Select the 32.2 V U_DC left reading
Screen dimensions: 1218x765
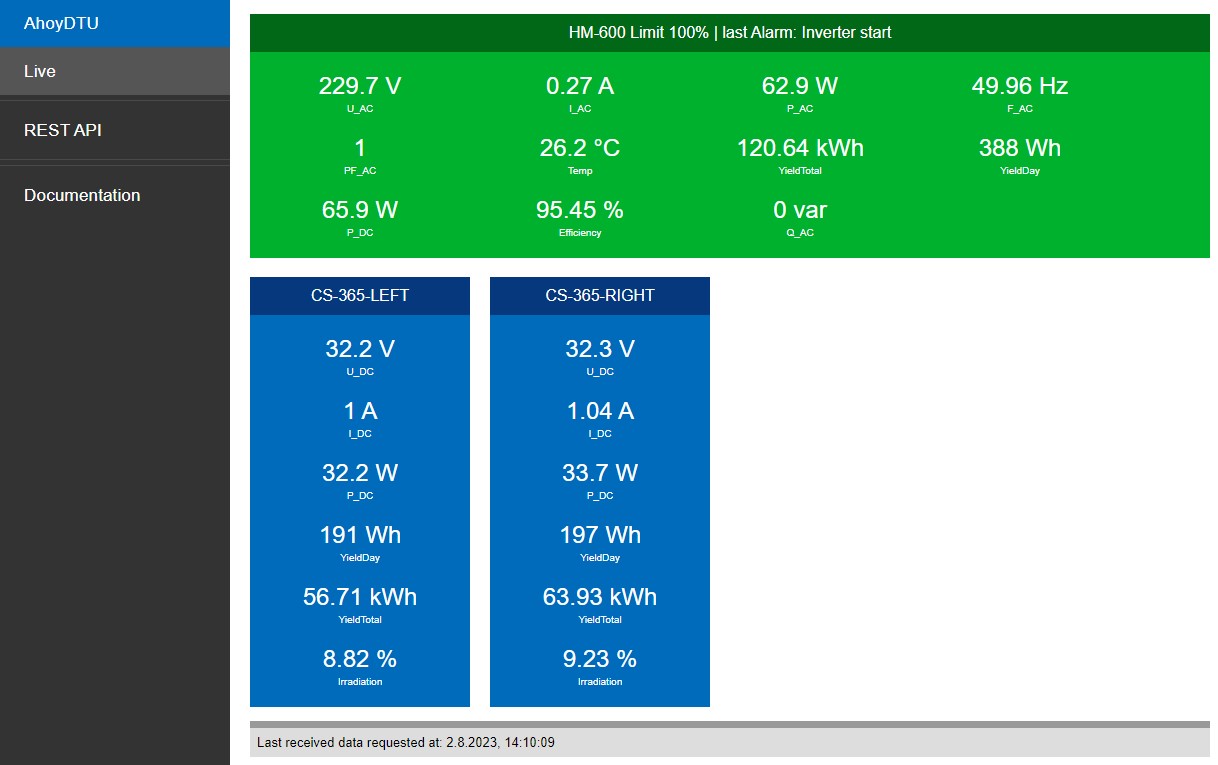[x=360, y=349]
